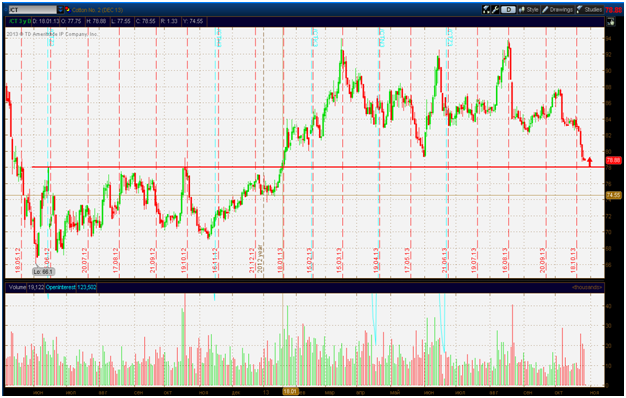Click the L: 77.55 low value

(121, 21)
